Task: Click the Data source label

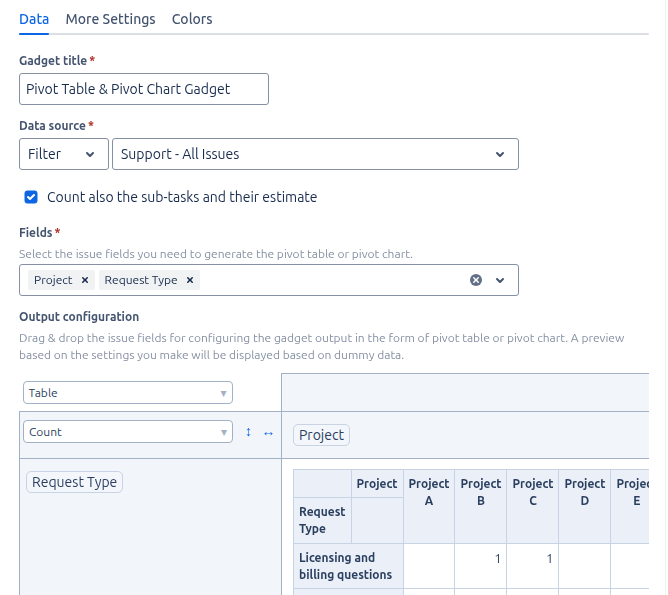Action: click(x=52, y=126)
